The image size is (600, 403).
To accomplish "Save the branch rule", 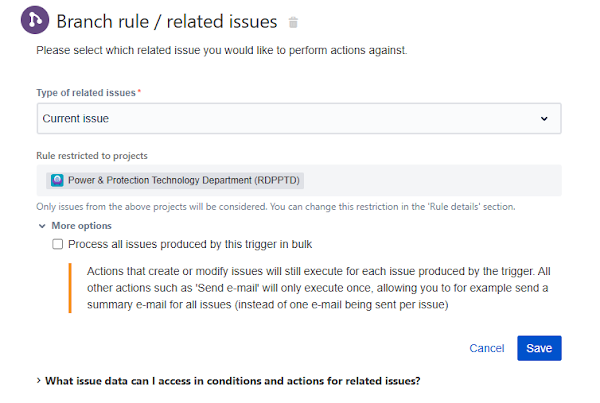I will (x=539, y=348).
